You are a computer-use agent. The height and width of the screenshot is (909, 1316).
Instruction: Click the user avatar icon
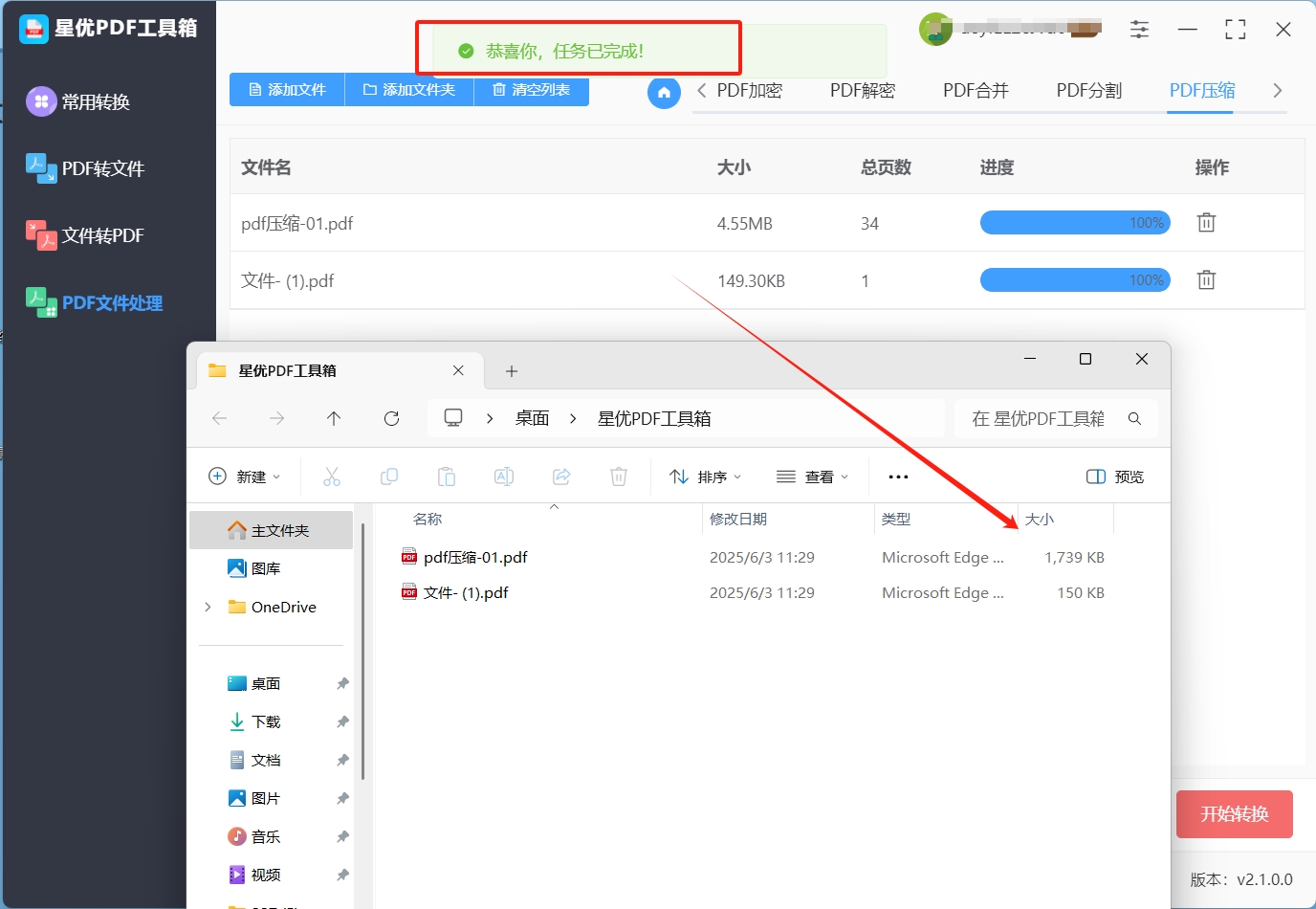[x=935, y=30]
